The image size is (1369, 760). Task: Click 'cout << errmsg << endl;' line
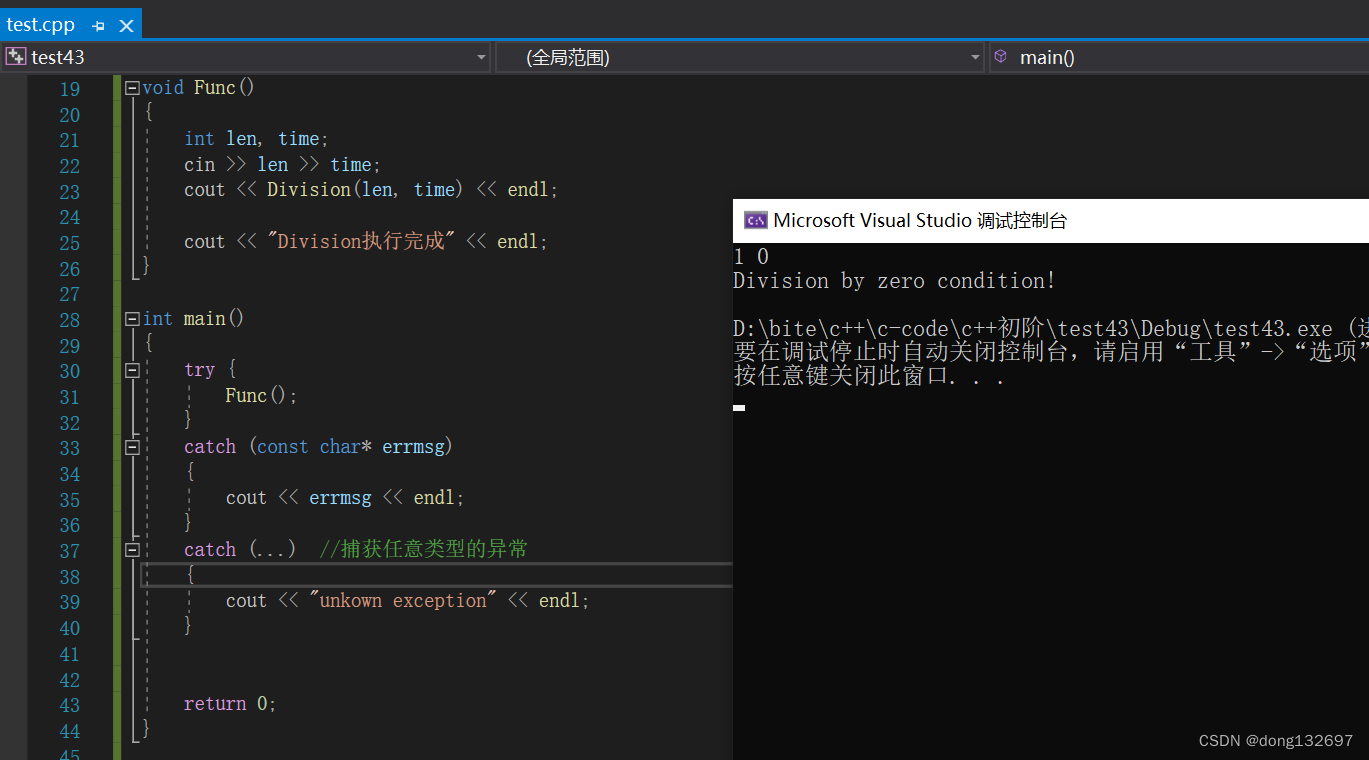coord(345,498)
